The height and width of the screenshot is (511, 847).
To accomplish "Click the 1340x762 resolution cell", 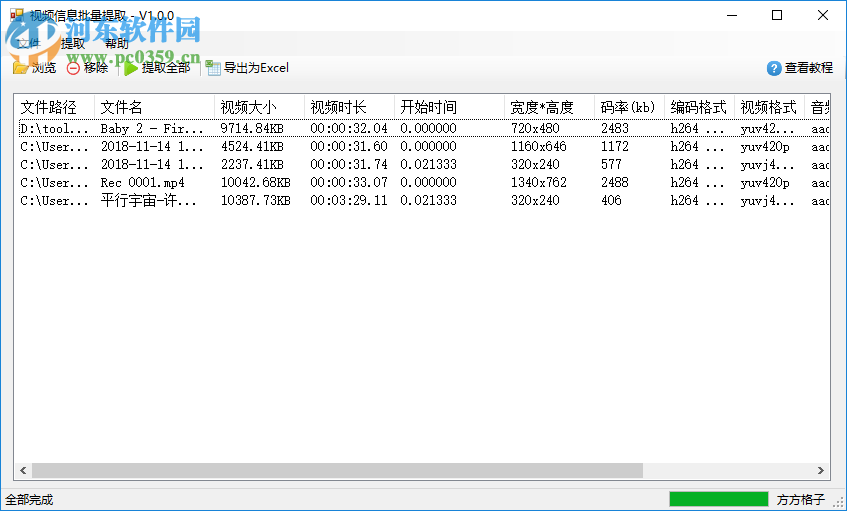I will click(539, 183).
